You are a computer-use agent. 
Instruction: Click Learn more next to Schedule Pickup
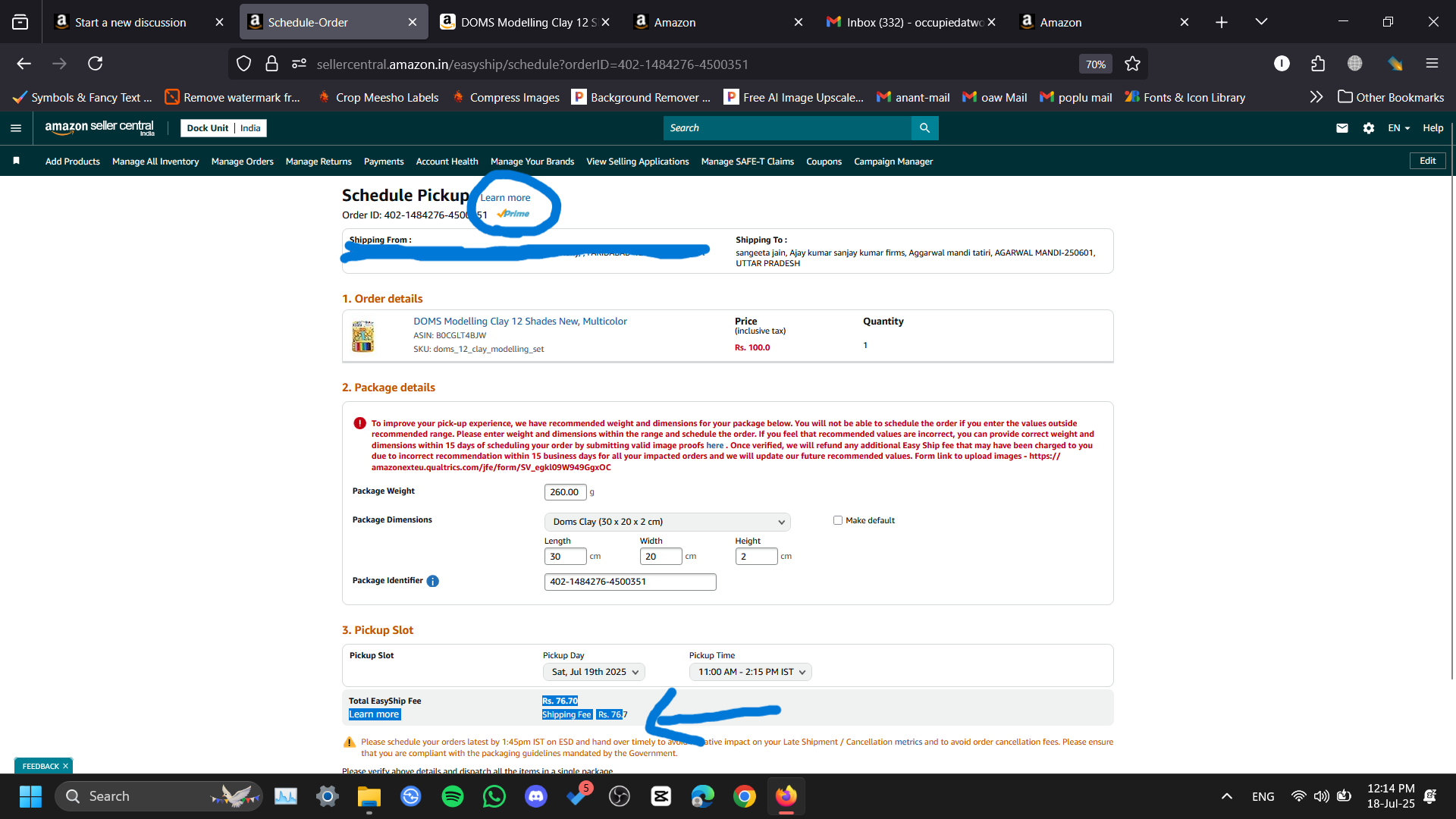click(505, 198)
